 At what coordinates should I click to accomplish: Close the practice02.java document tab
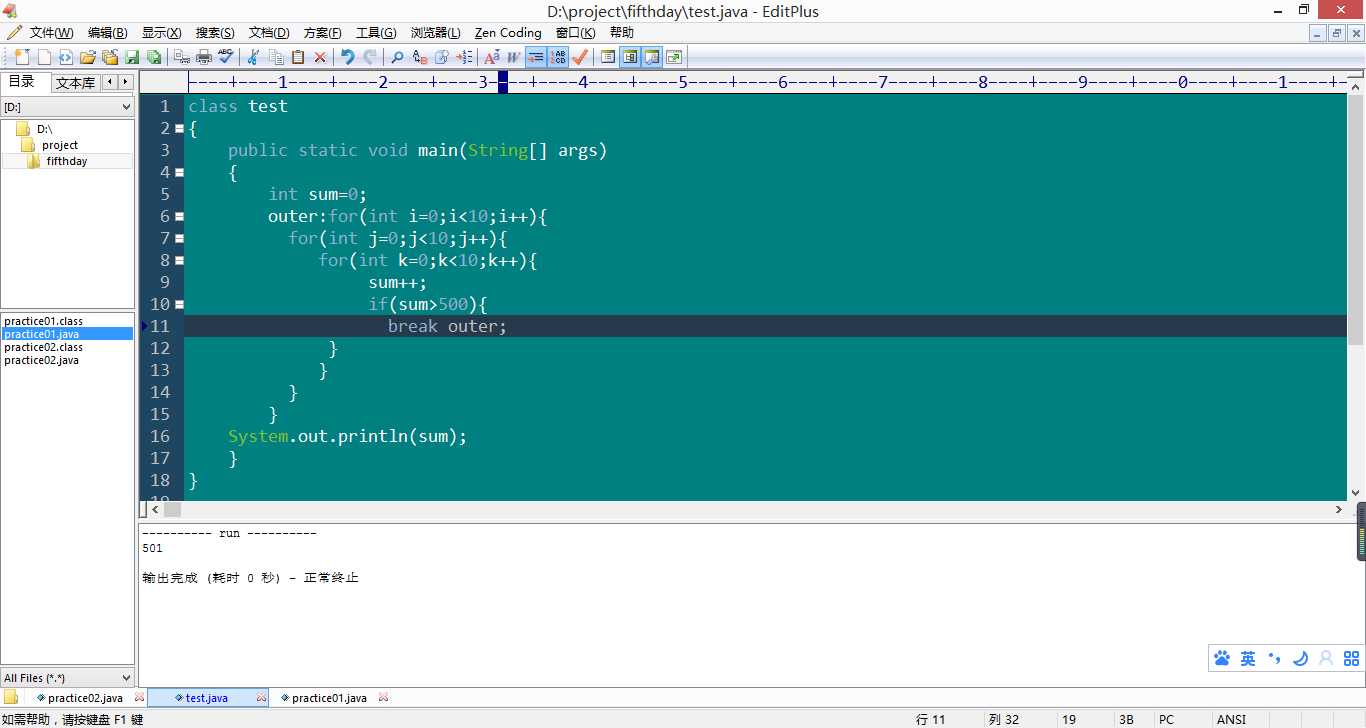tap(139, 698)
